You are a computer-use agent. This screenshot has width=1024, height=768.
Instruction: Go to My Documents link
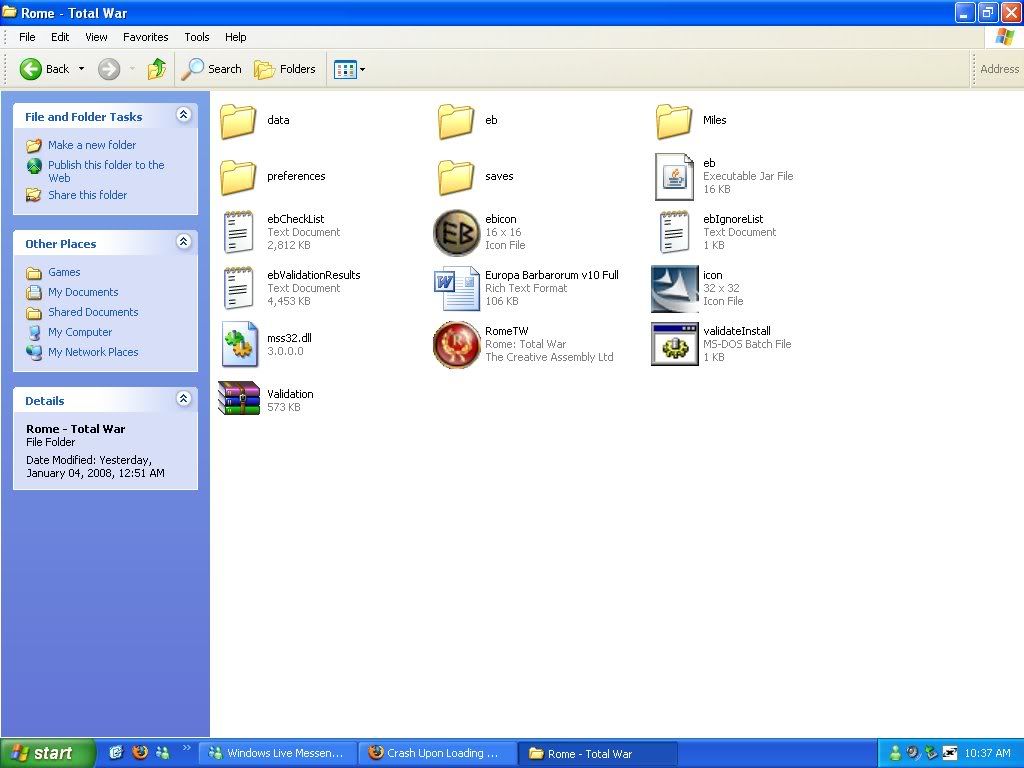[x=83, y=292]
